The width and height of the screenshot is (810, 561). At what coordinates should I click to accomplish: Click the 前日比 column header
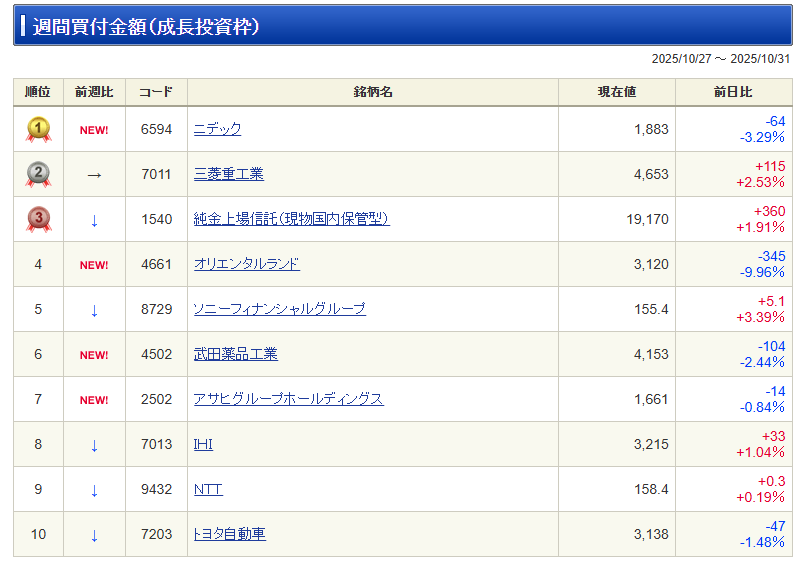tap(734, 92)
